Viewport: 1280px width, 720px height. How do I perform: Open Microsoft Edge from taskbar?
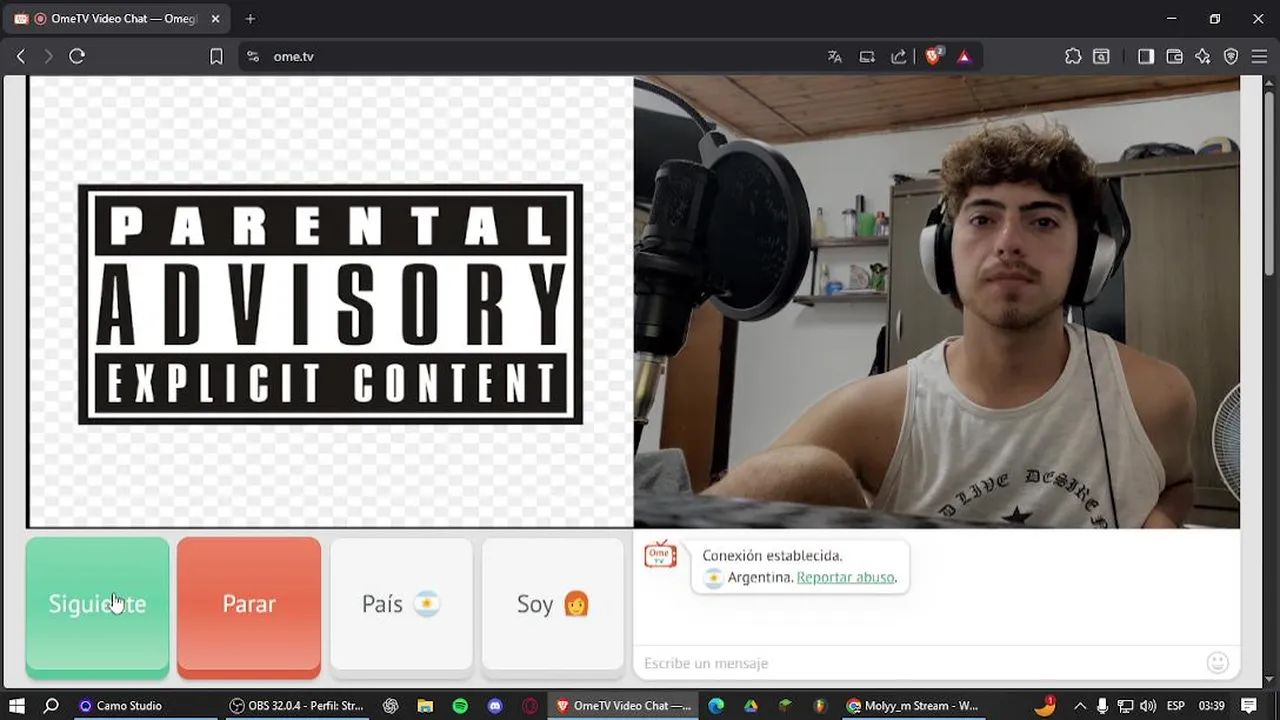tap(716, 706)
